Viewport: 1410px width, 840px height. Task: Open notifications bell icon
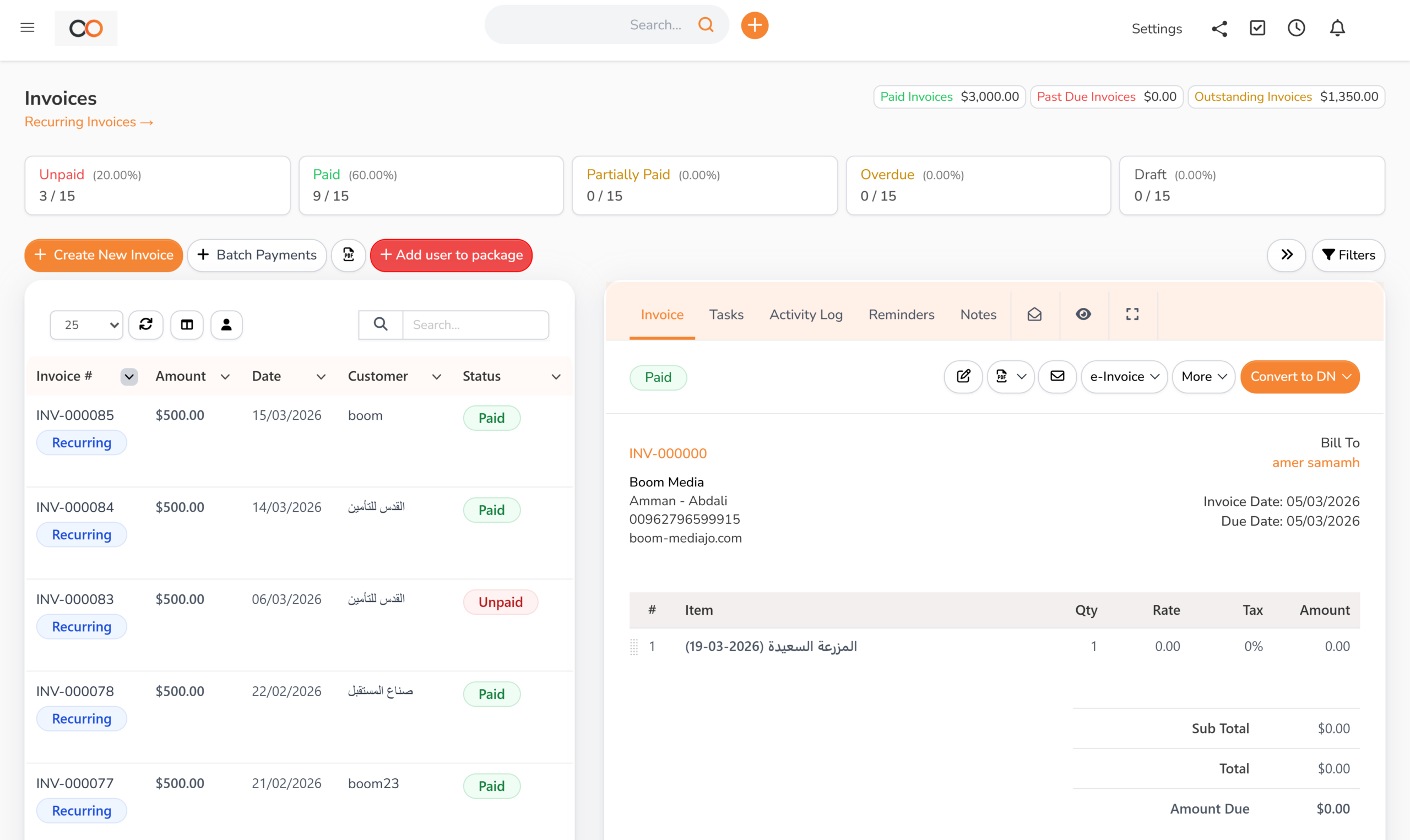1337,28
